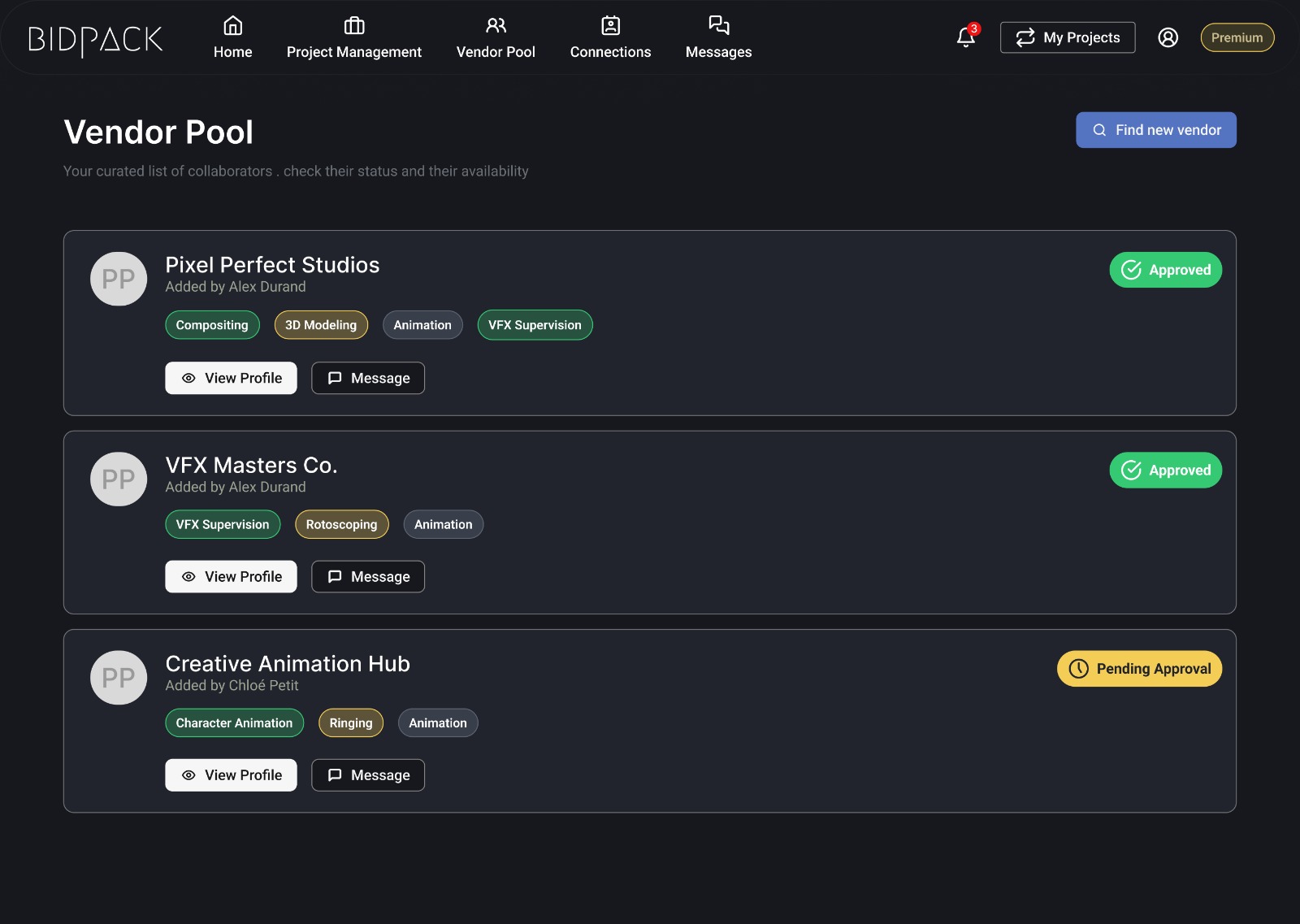Click the Home house icon

(x=232, y=26)
